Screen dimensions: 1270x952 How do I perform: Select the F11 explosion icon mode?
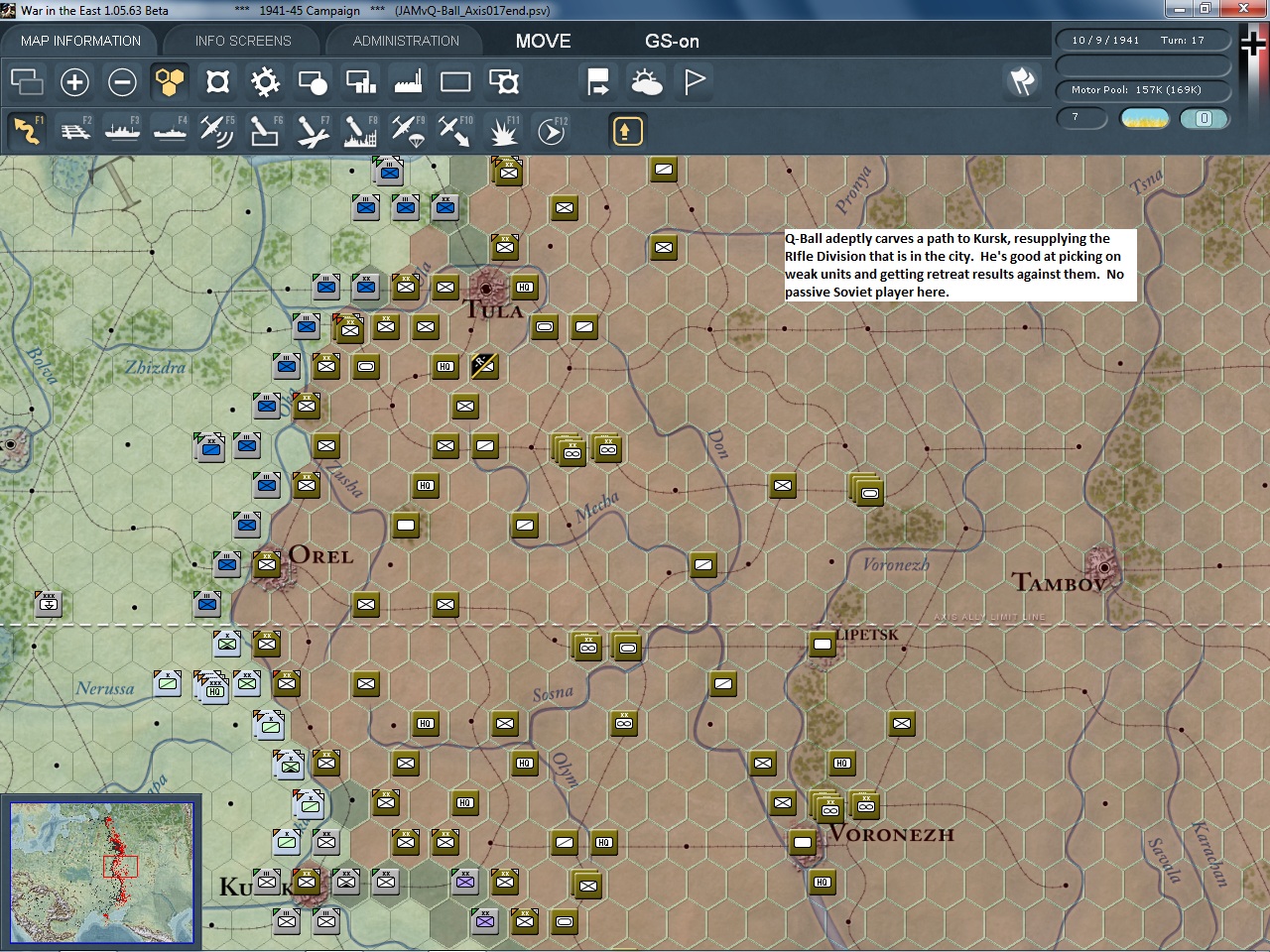coord(503,131)
